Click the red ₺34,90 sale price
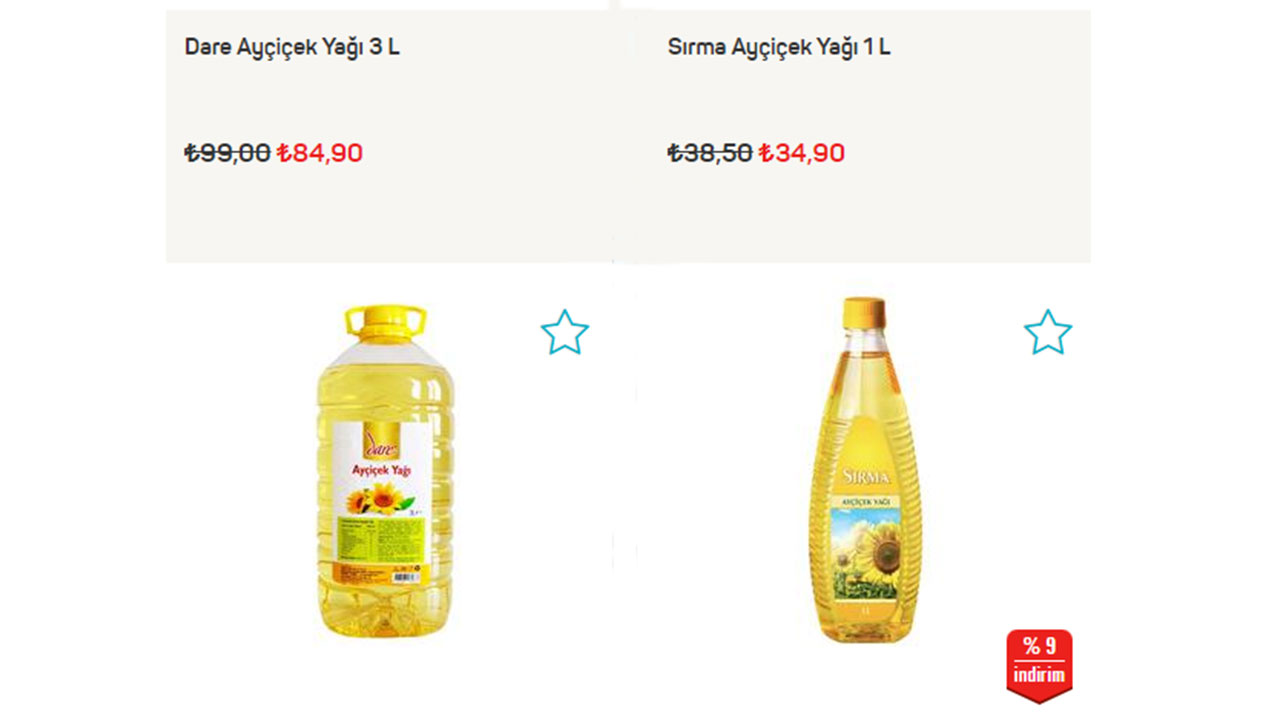The image size is (1280, 720). pos(802,153)
